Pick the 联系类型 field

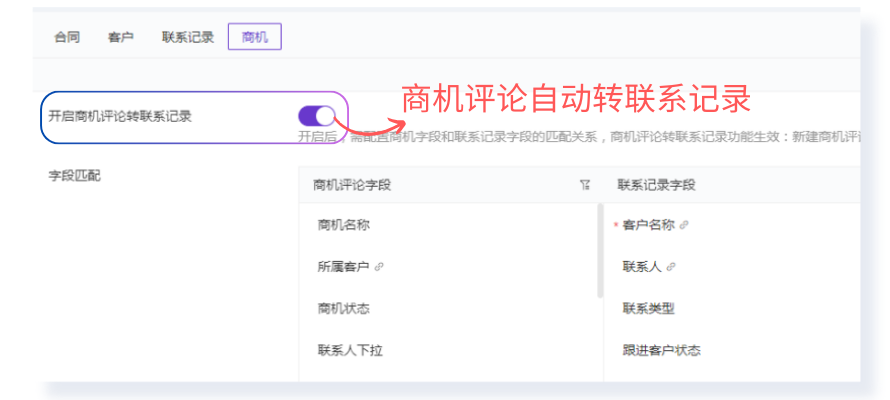coord(649,309)
